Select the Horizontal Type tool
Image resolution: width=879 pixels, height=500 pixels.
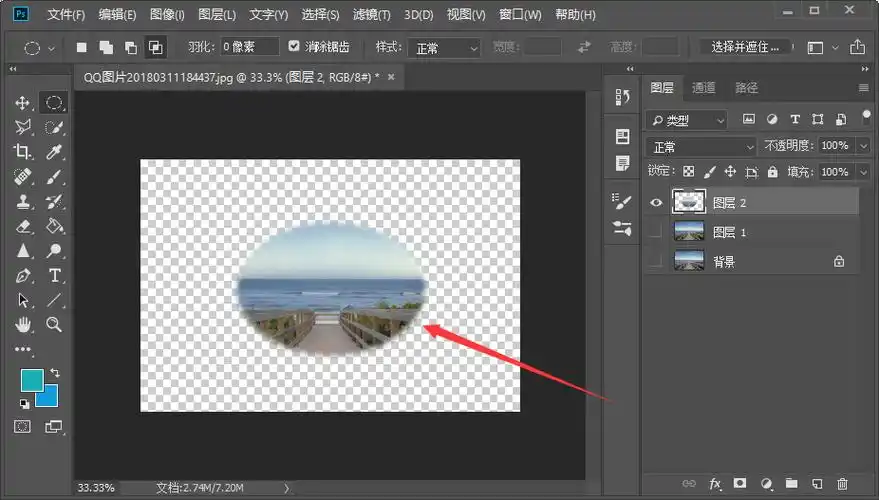(55, 275)
